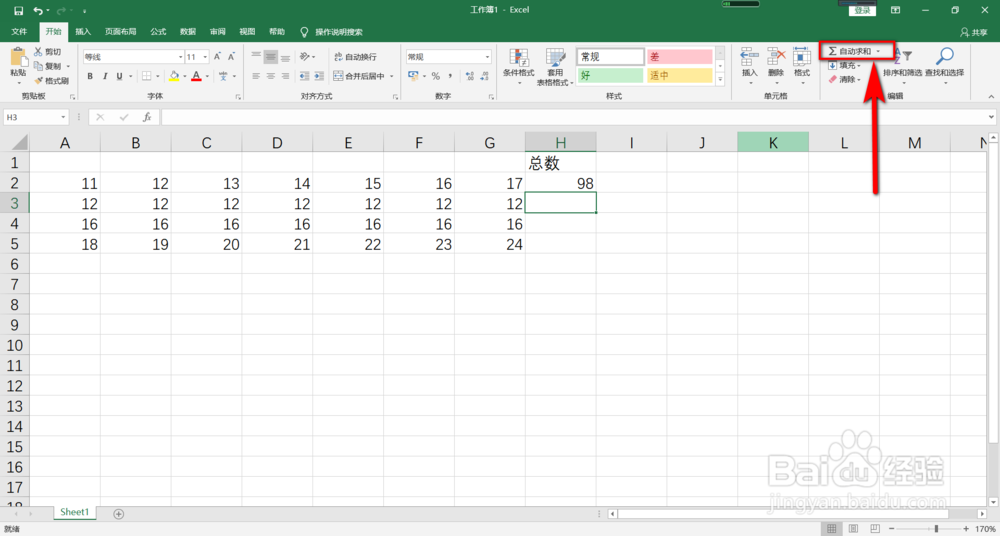
Task: Click in the formula bar input
Action: pos(572,117)
